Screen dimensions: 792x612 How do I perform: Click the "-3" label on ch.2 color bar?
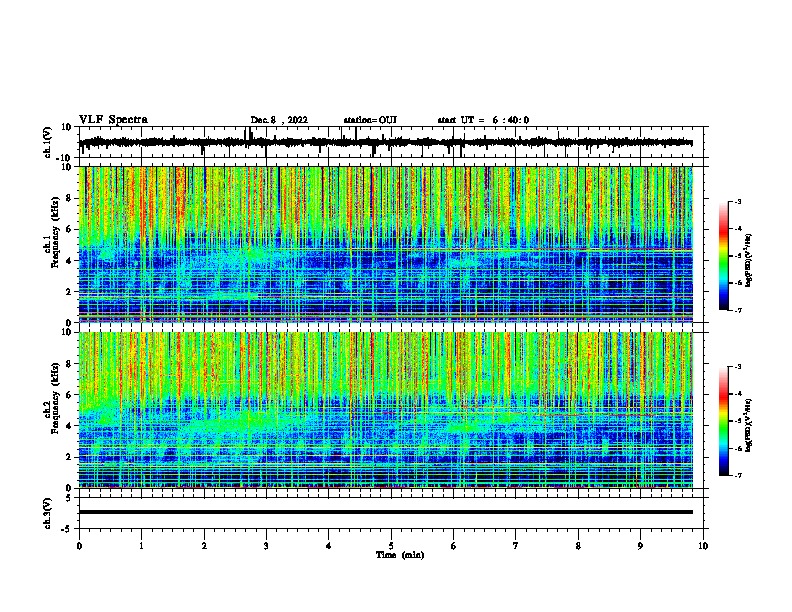coord(737,367)
